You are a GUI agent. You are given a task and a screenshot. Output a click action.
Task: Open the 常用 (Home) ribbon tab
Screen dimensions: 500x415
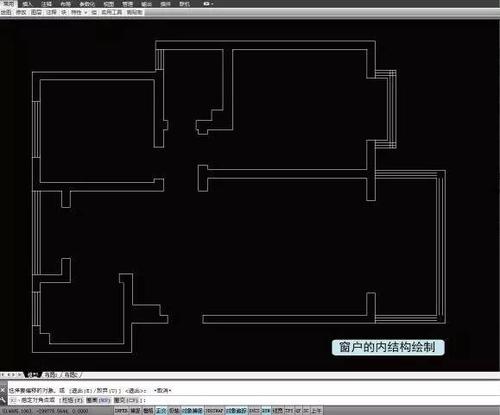point(9,4)
